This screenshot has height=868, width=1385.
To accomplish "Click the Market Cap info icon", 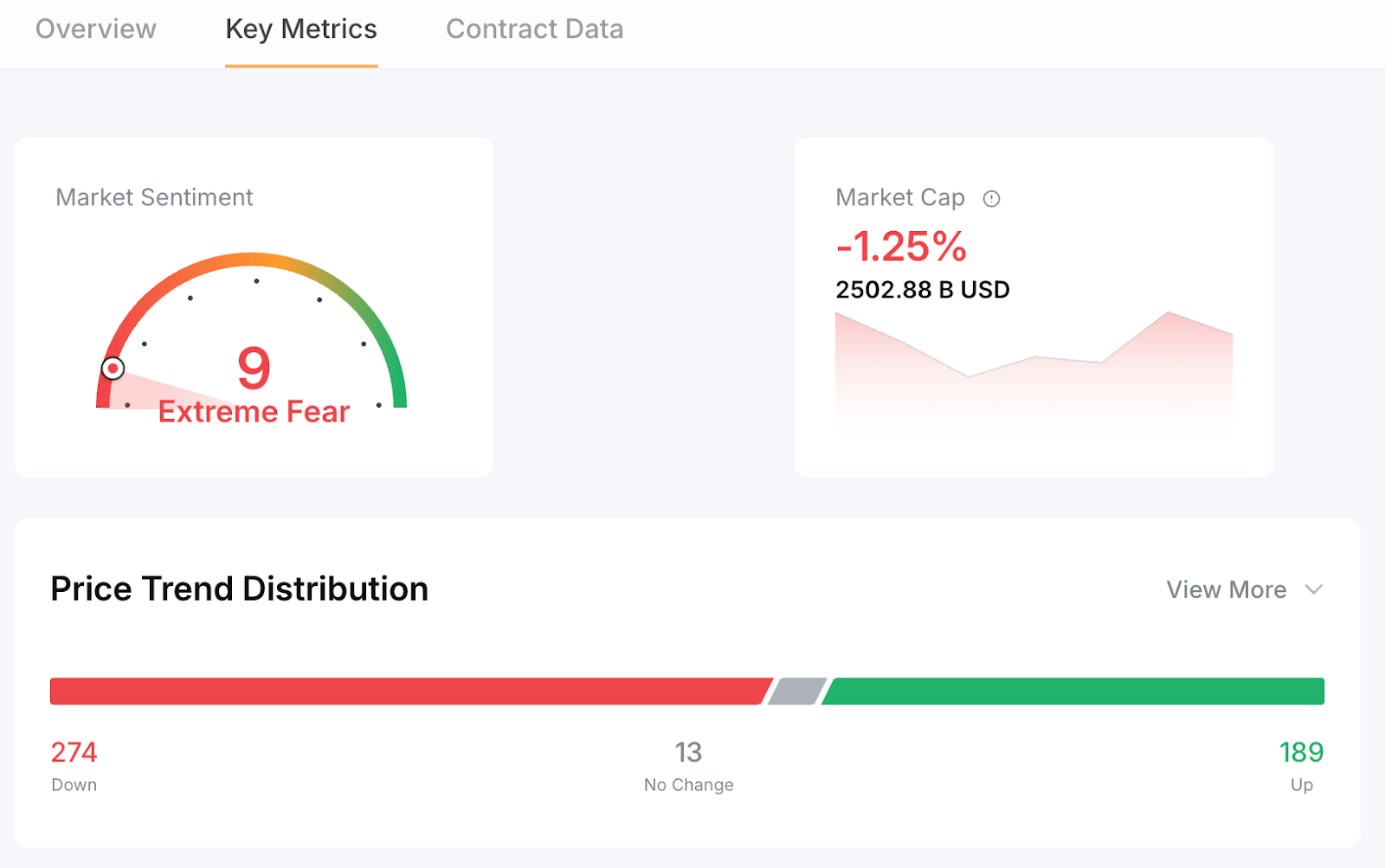I will click(991, 199).
